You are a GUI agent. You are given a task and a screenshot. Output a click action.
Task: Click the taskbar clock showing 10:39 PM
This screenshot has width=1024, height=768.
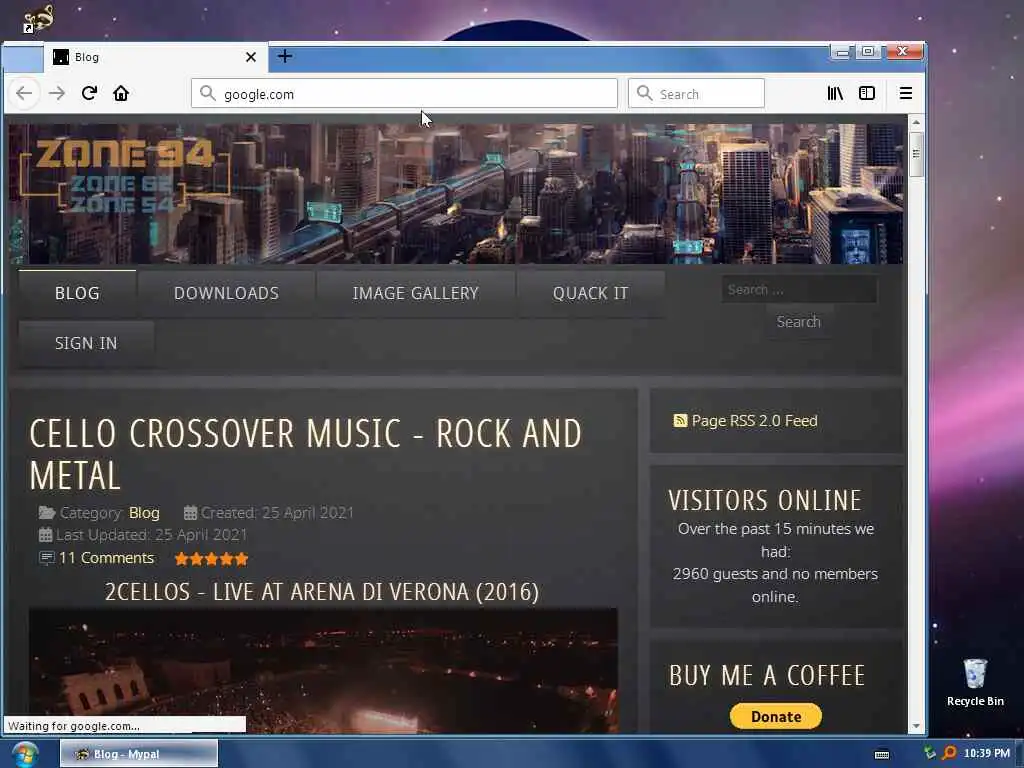(x=987, y=753)
